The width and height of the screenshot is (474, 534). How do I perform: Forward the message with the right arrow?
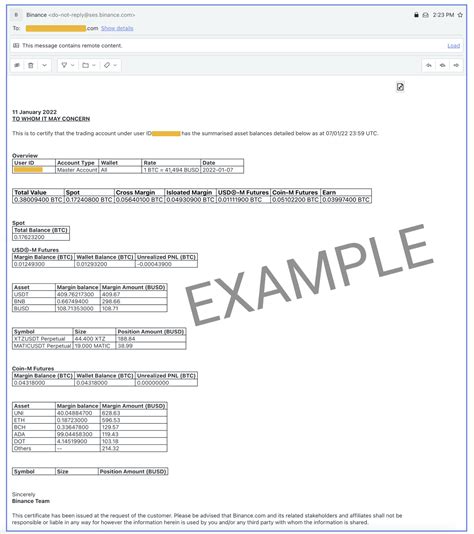(x=456, y=65)
